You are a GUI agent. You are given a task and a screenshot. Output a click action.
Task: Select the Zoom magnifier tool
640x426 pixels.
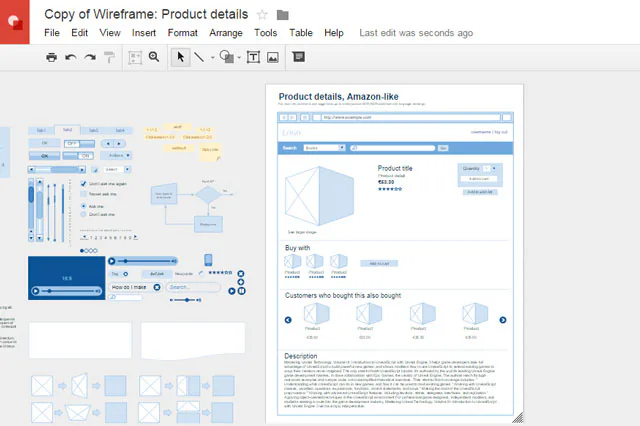coord(154,57)
